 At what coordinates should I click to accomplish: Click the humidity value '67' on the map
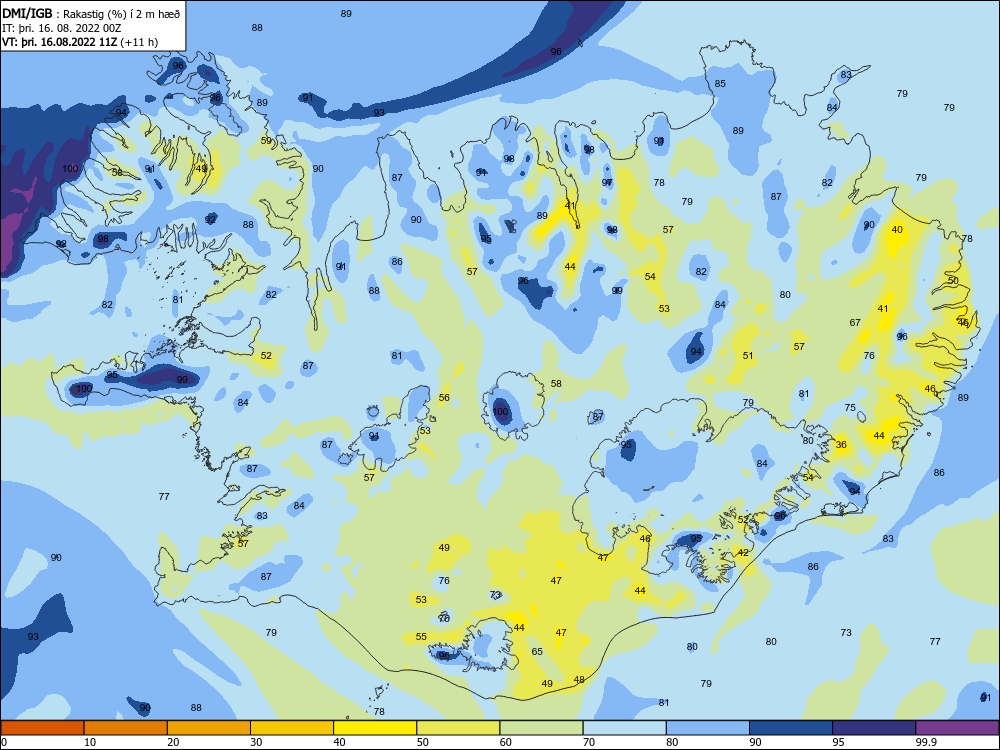click(855, 323)
